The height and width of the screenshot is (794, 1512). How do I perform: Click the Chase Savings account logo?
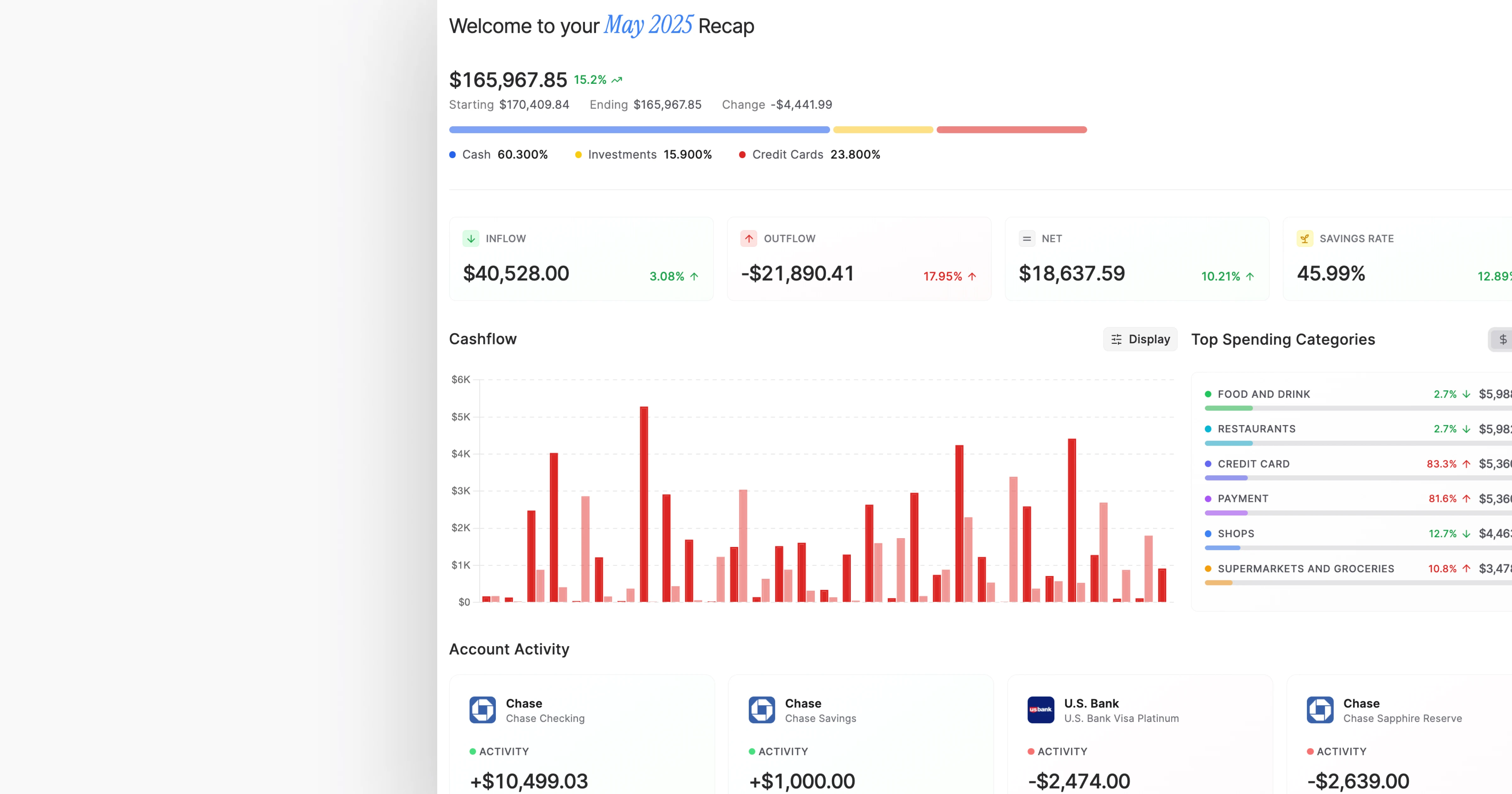tap(762, 710)
